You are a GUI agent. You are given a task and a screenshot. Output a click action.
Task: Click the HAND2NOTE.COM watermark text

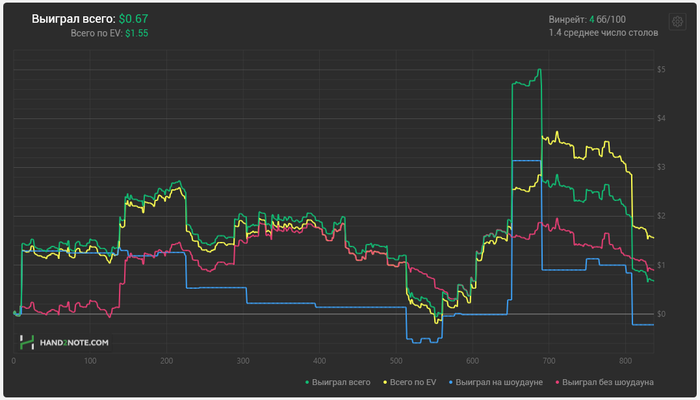point(74,343)
